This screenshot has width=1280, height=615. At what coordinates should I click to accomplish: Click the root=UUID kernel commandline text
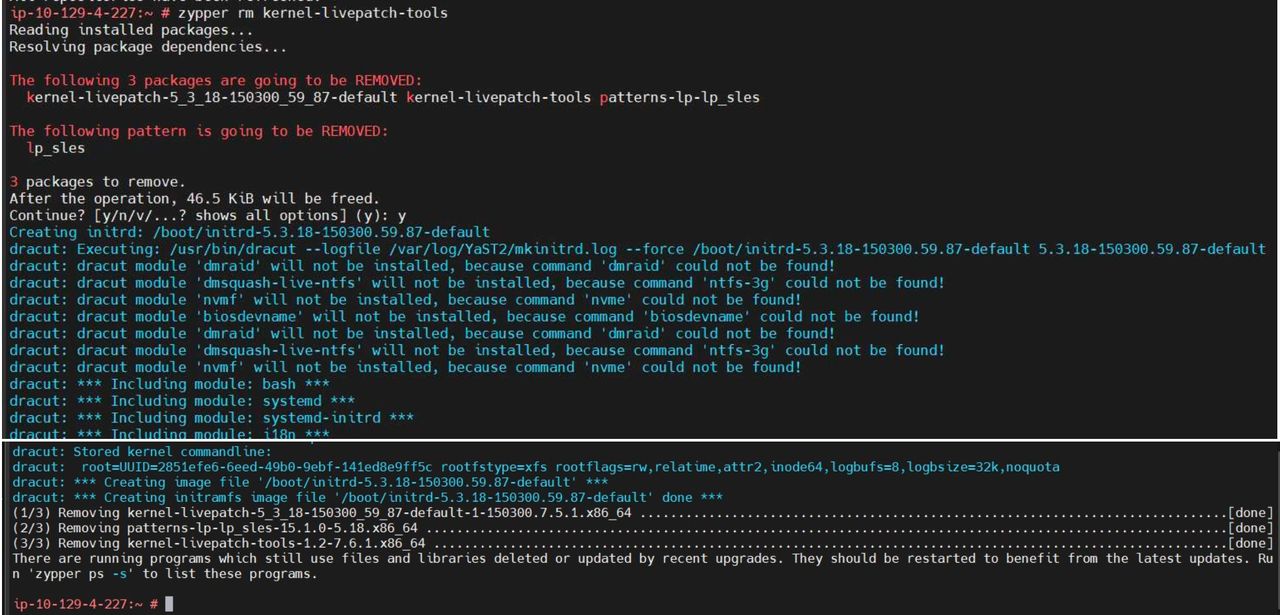pyautogui.click(x=570, y=467)
